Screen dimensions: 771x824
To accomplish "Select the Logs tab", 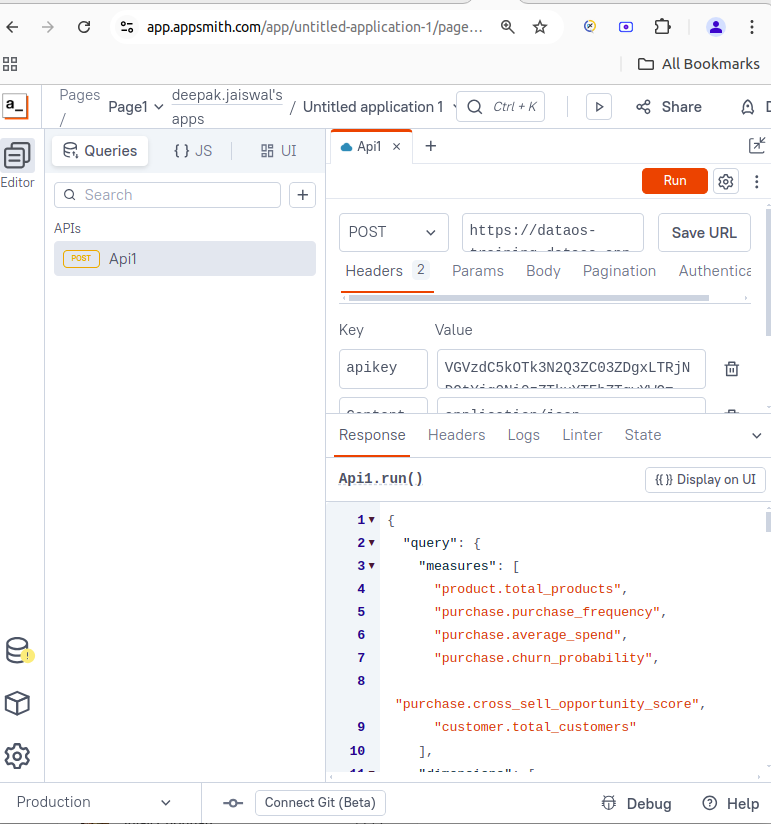I will click(523, 435).
